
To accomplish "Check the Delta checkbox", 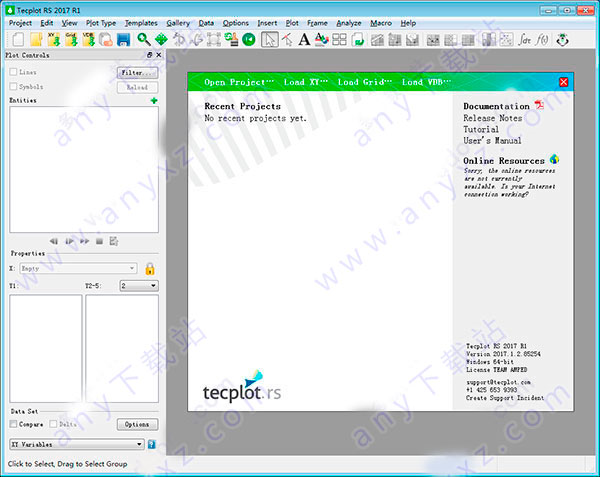I will tap(53, 424).
